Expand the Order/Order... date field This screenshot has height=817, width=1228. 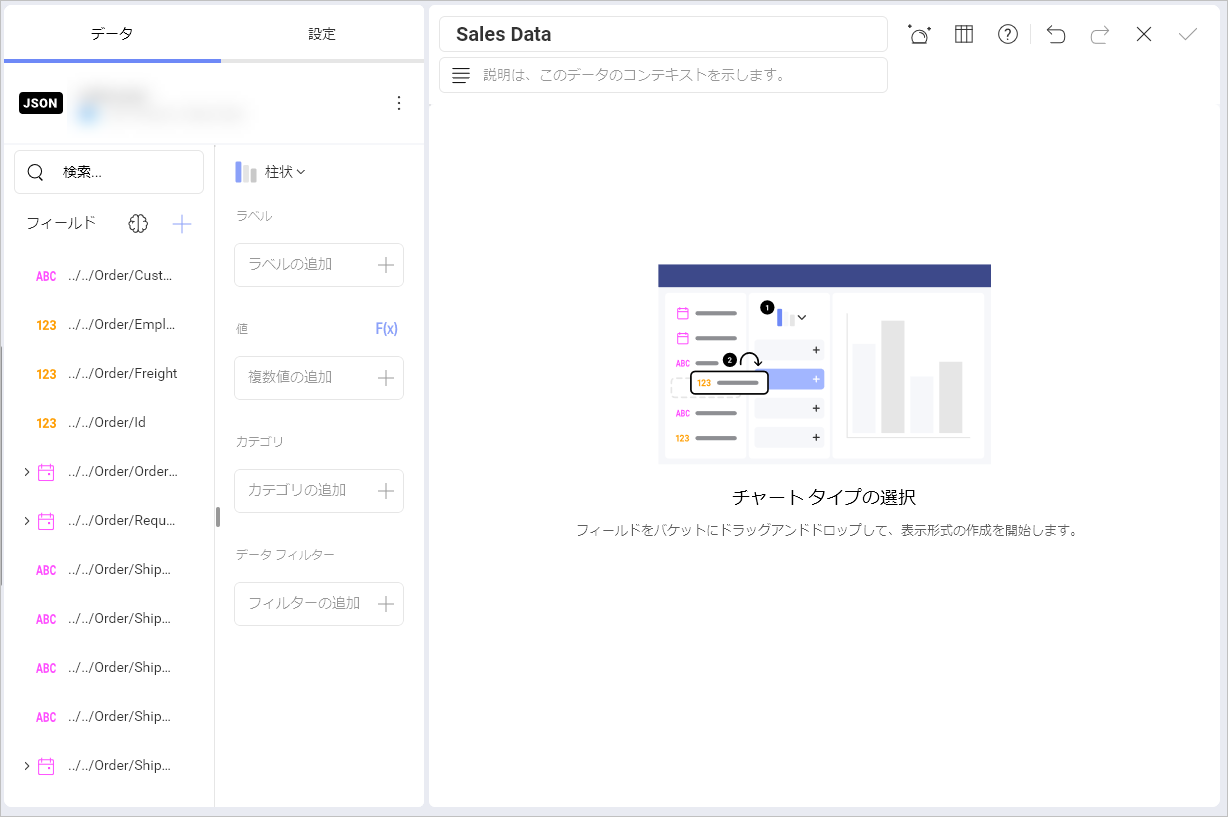(x=26, y=472)
